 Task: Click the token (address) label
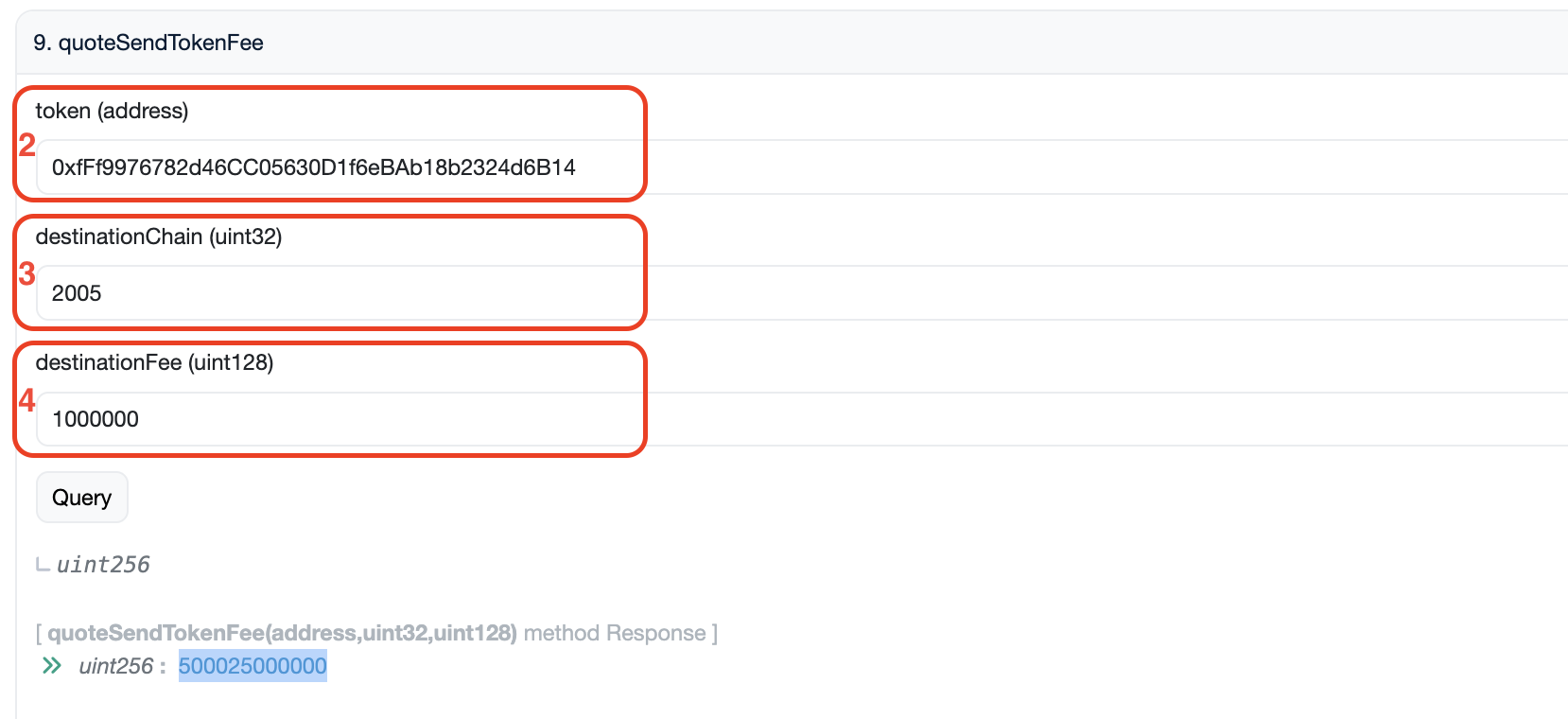[112, 111]
